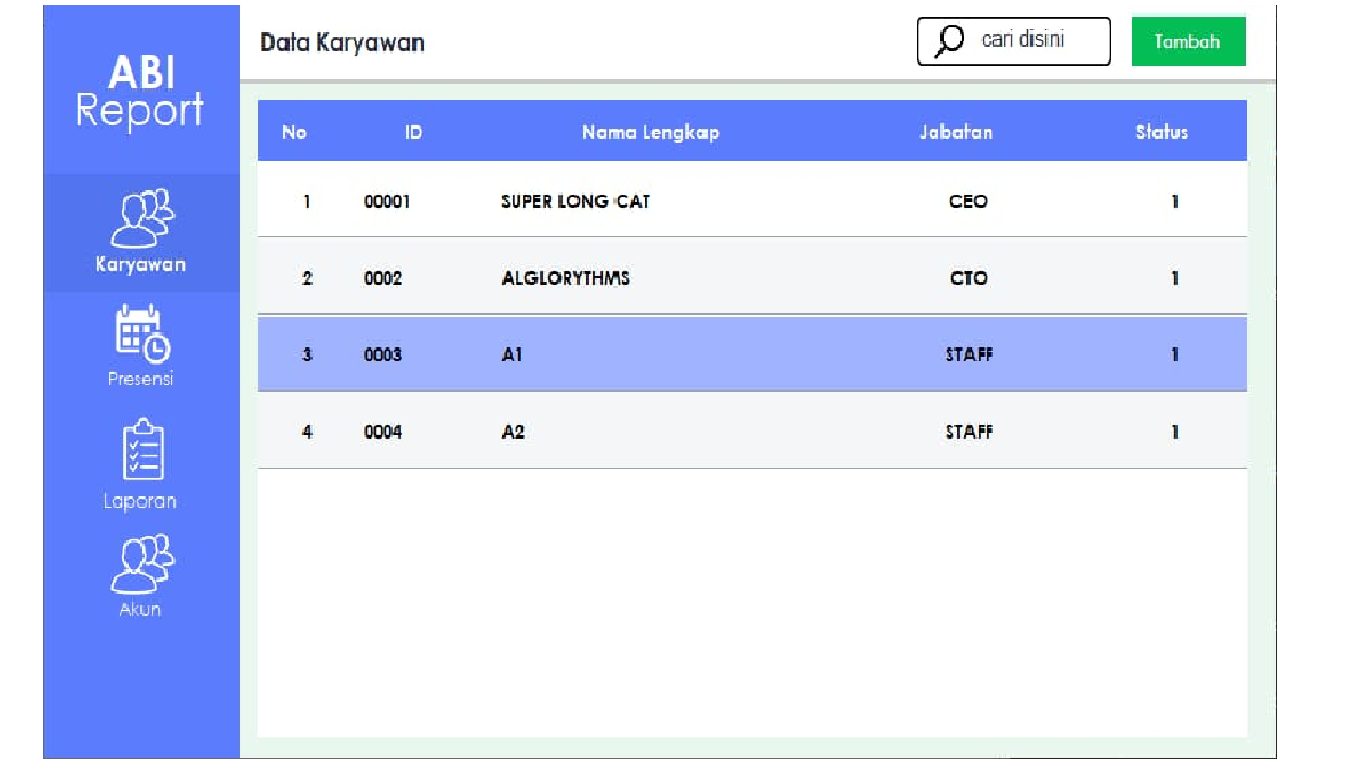
Task: Open the Laporan checklist icon
Action: pos(141,450)
